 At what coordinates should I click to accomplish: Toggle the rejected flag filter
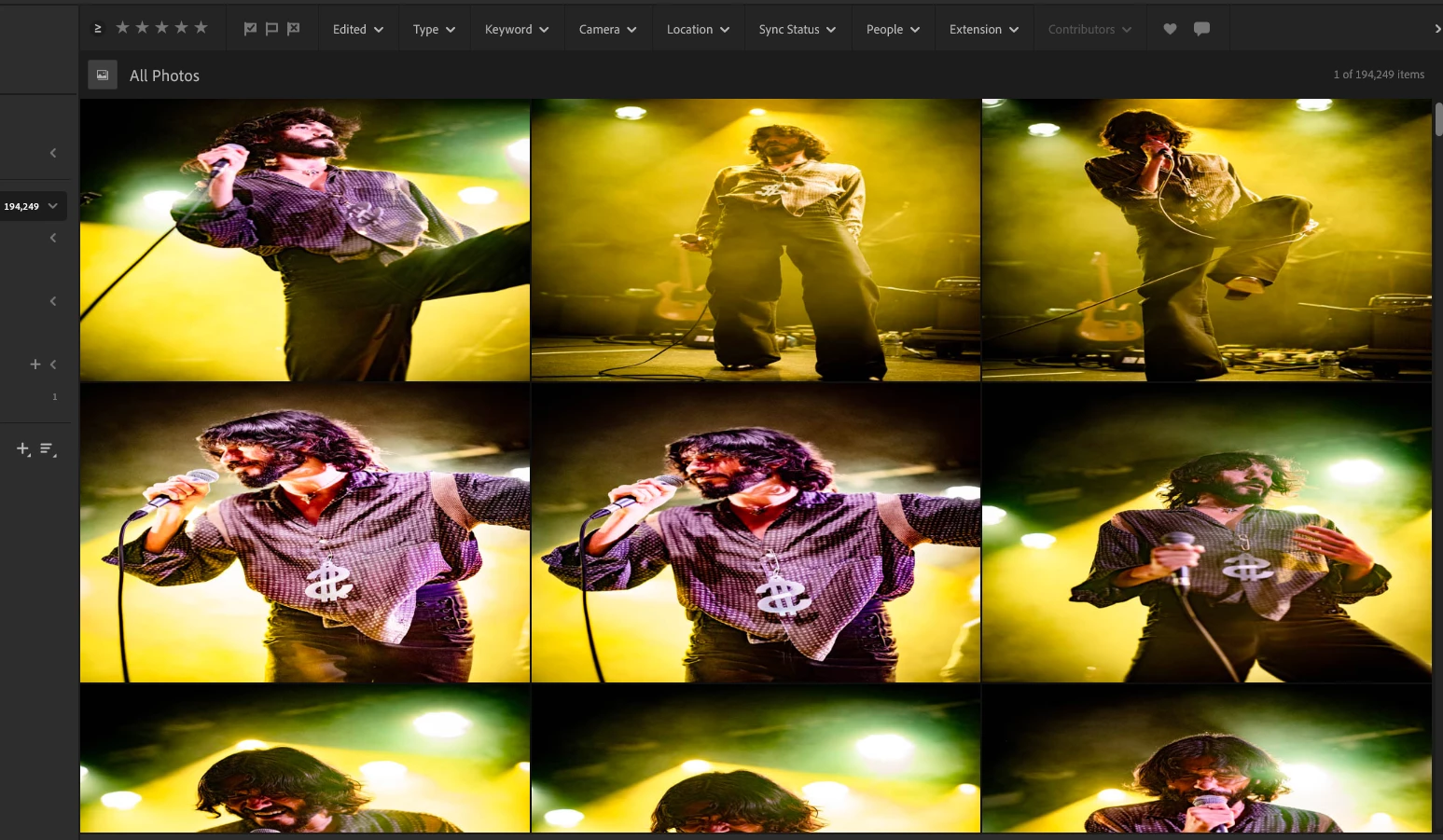point(293,29)
